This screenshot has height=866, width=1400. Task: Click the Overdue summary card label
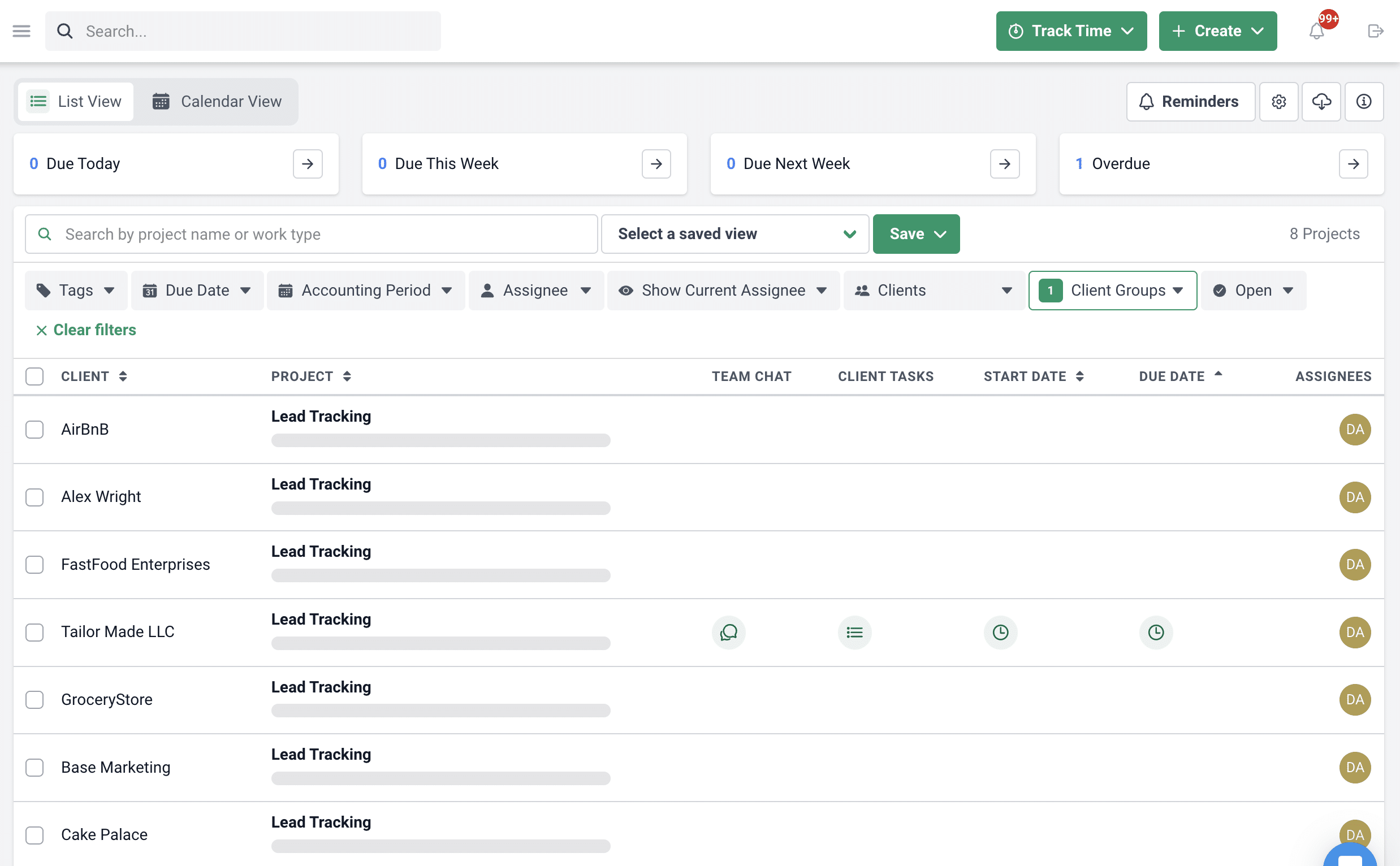pyautogui.click(x=1121, y=164)
